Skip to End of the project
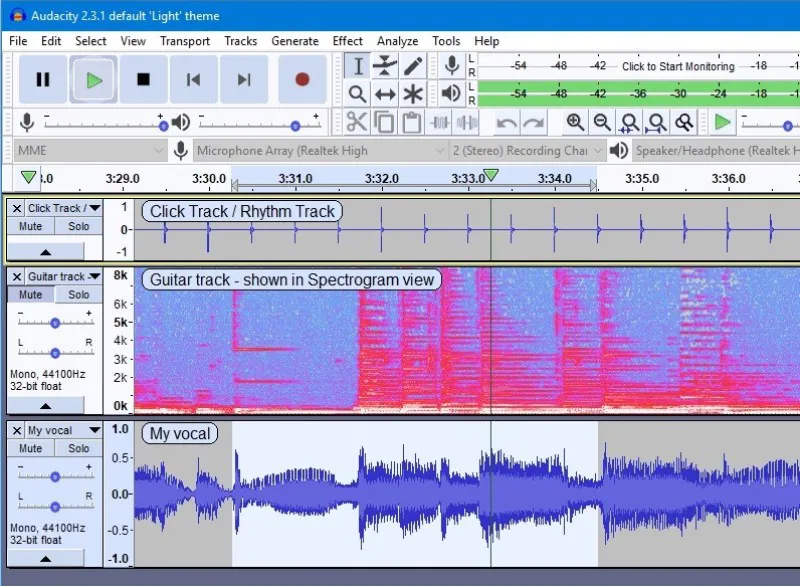 pyautogui.click(x=244, y=80)
